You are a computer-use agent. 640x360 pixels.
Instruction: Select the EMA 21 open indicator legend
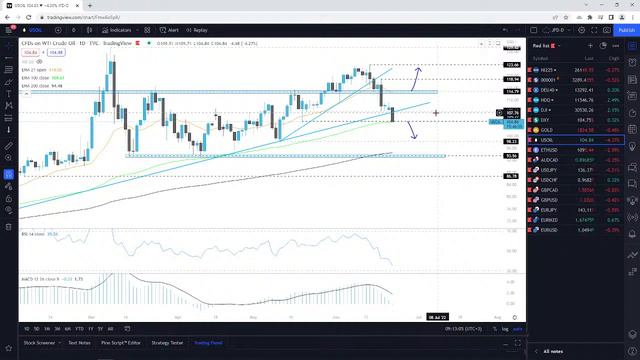42,70
